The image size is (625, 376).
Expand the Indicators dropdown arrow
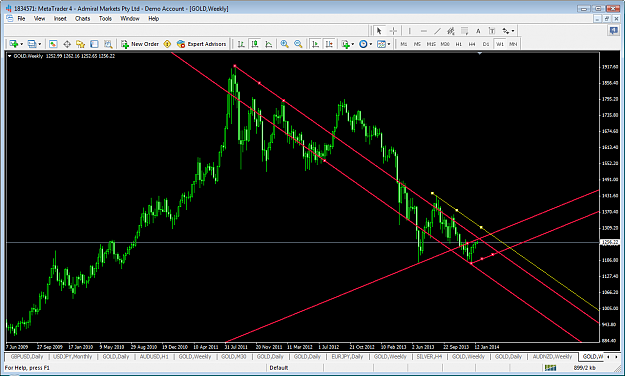(x=353, y=44)
